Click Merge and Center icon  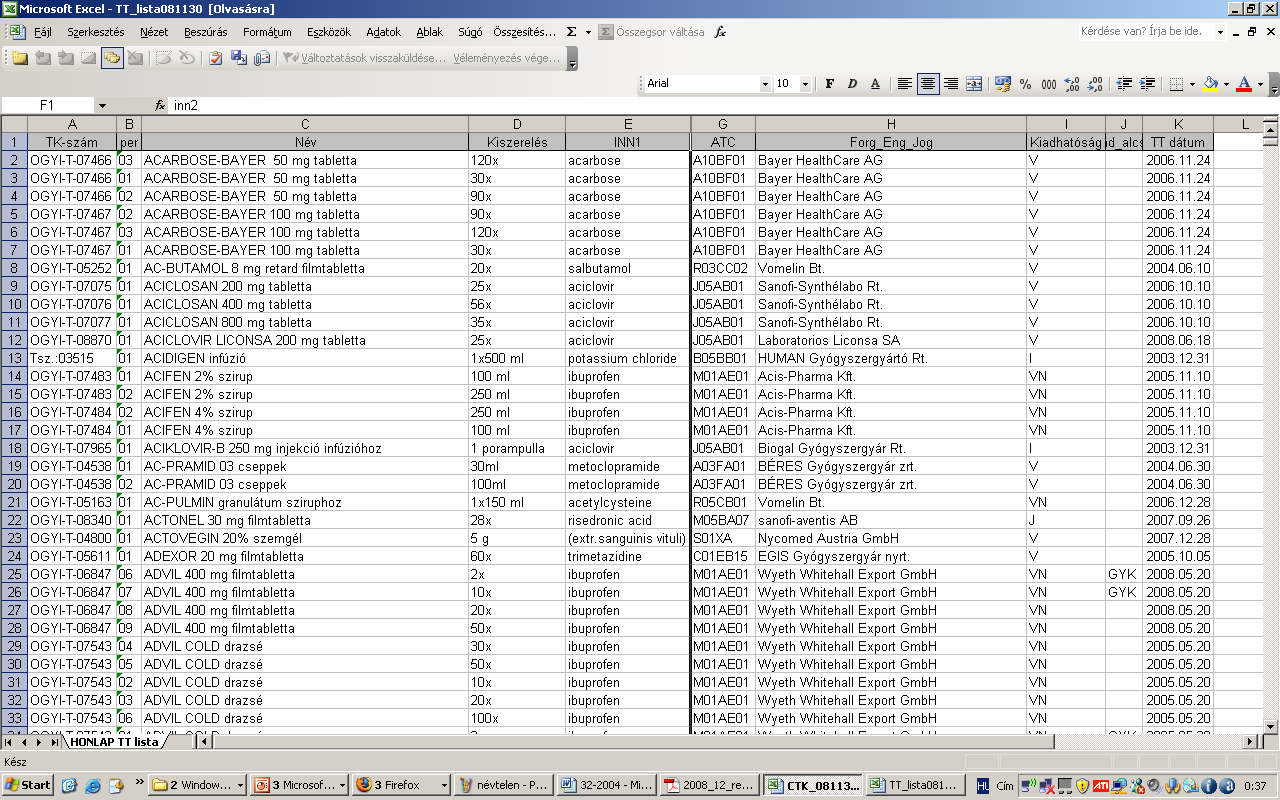click(x=974, y=84)
